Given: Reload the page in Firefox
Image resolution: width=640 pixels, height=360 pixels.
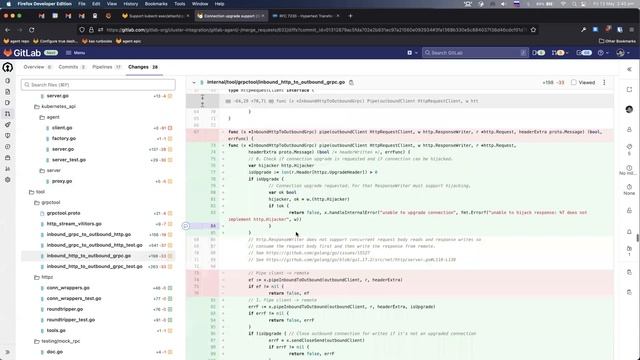Looking at the screenshot, I should (x=31, y=30).
